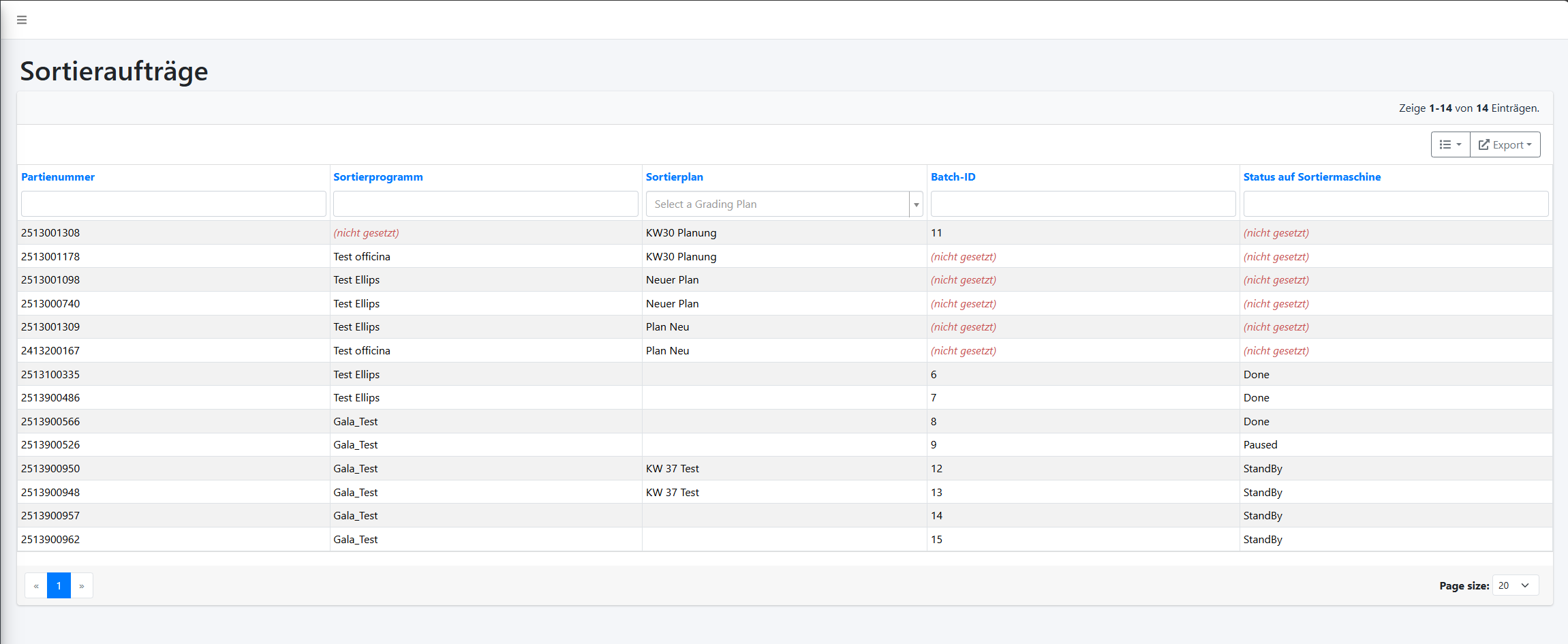Image resolution: width=1568 pixels, height=644 pixels.
Task: Go to next page arrow
Action: click(x=82, y=586)
